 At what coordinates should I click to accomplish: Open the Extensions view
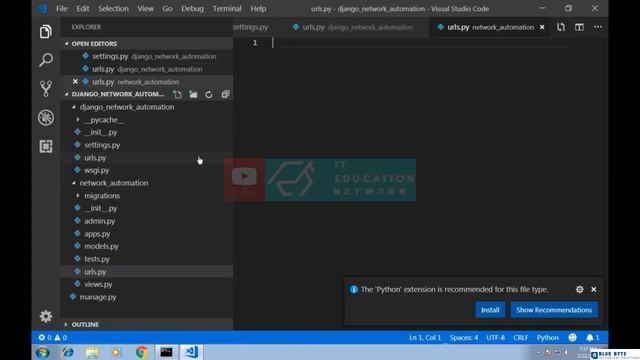coord(46,146)
